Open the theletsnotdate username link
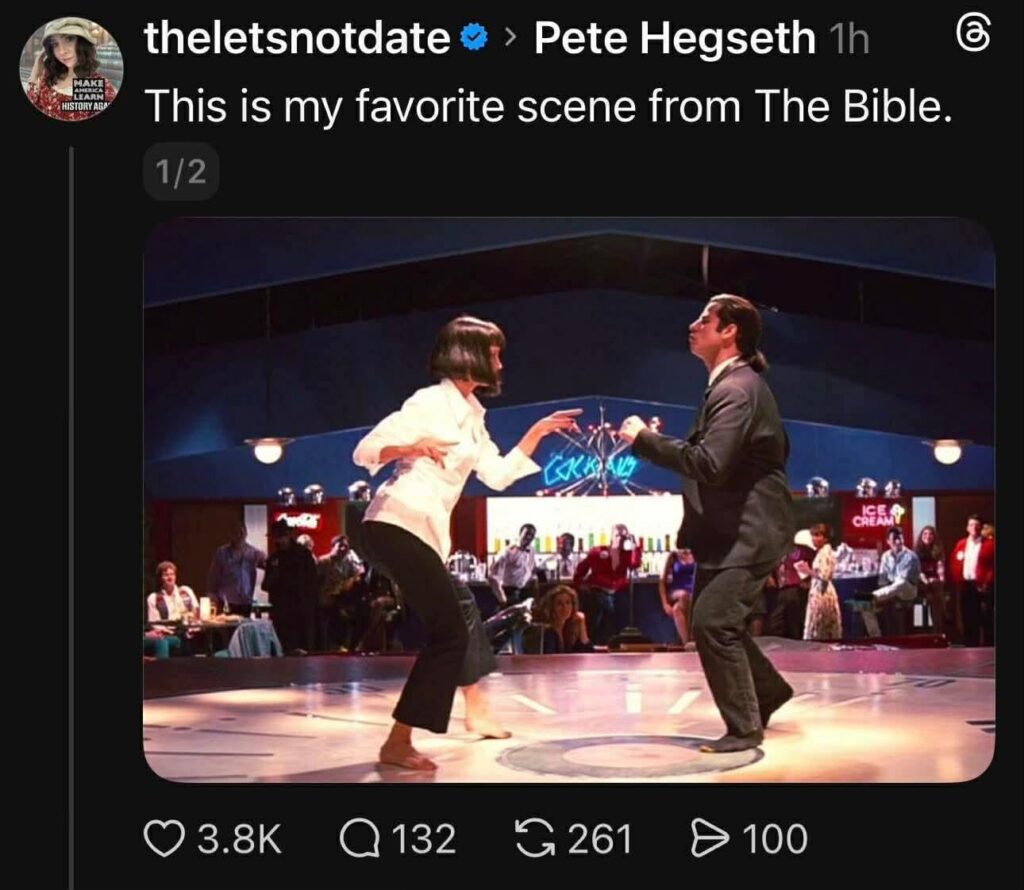Image resolution: width=1024 pixels, height=890 pixels. click(297, 39)
